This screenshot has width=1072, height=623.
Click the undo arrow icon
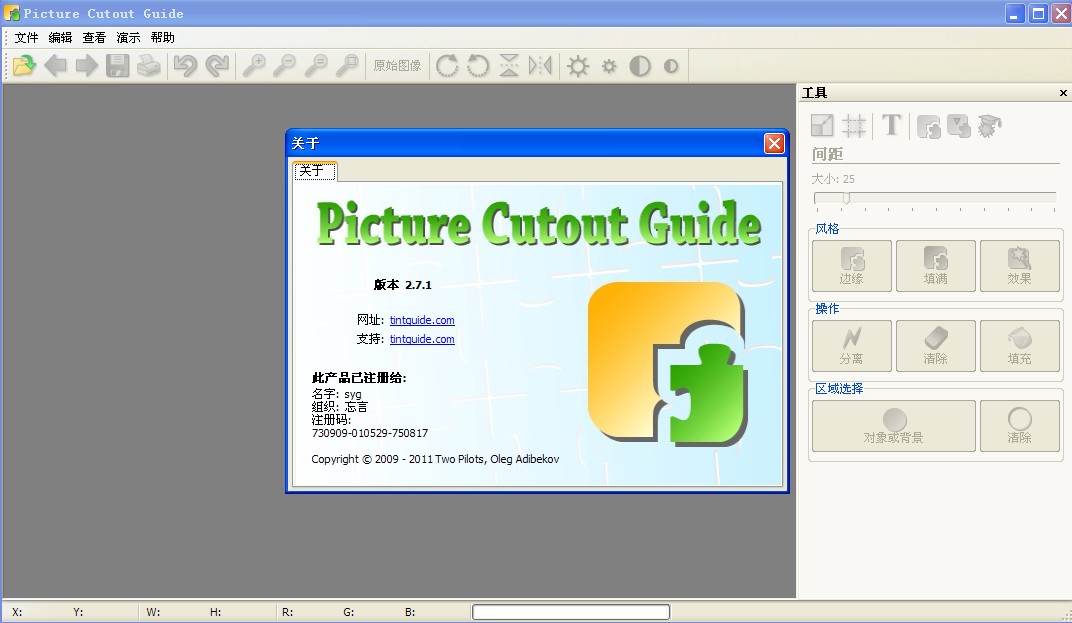click(x=185, y=66)
